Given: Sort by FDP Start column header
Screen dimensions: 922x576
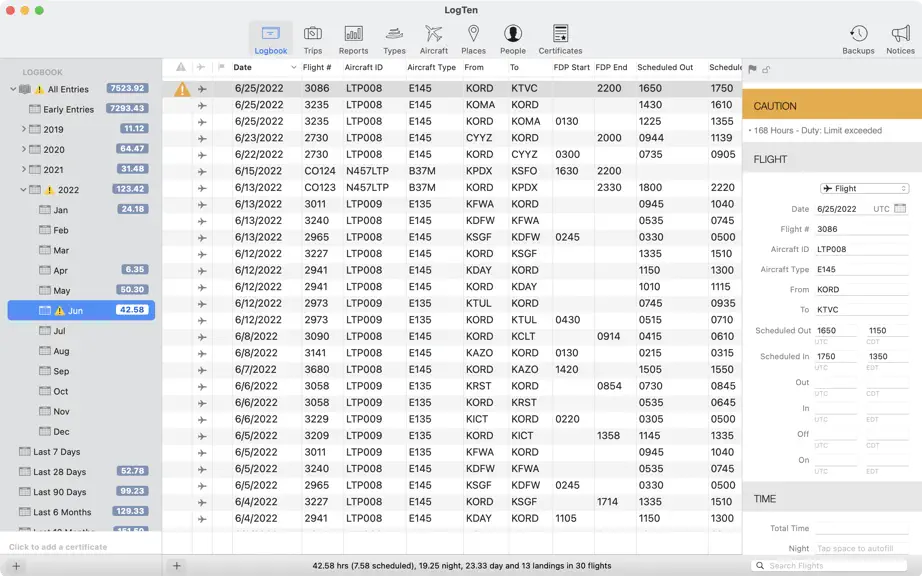Looking at the screenshot, I should coord(572,67).
